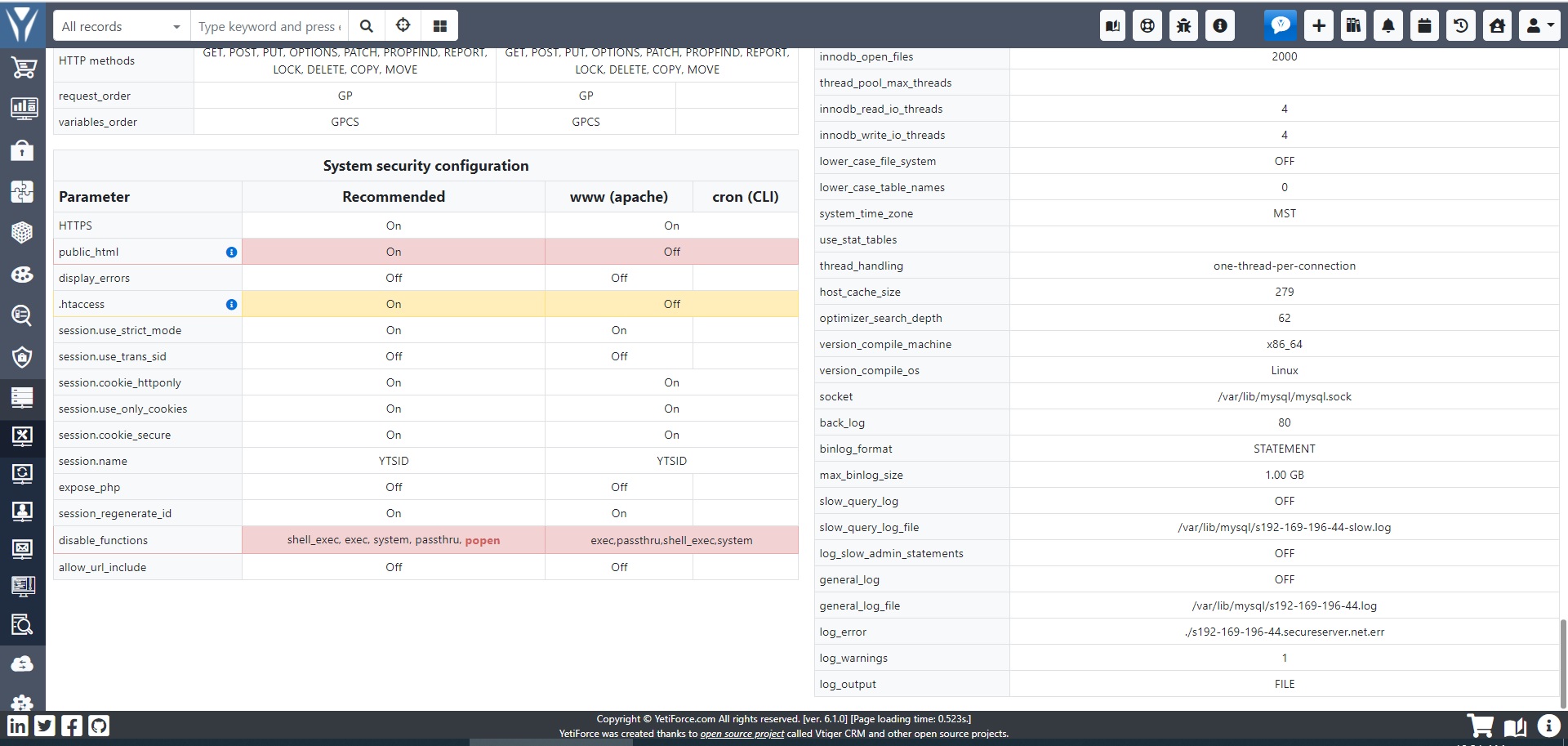This screenshot has height=746, width=1568.
Task: Open the puzzle piece integrations icon
Action: [x=23, y=190]
